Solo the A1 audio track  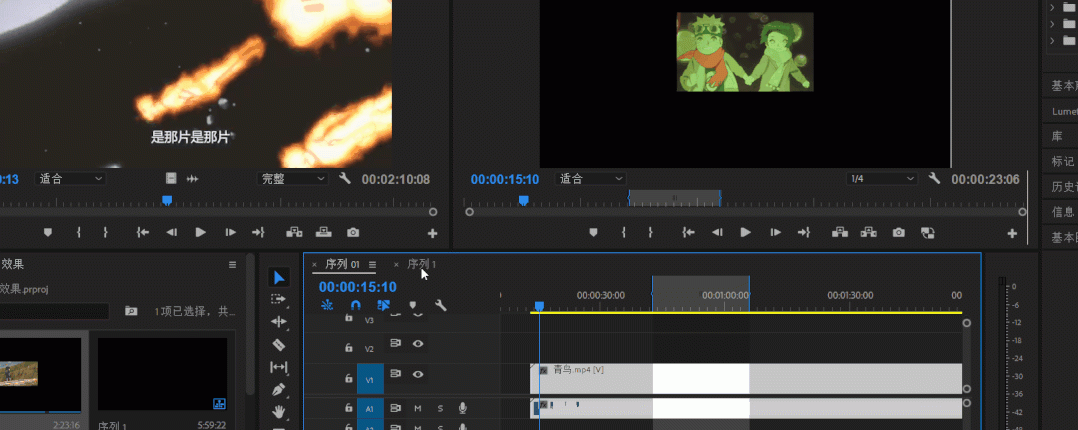[440, 409]
